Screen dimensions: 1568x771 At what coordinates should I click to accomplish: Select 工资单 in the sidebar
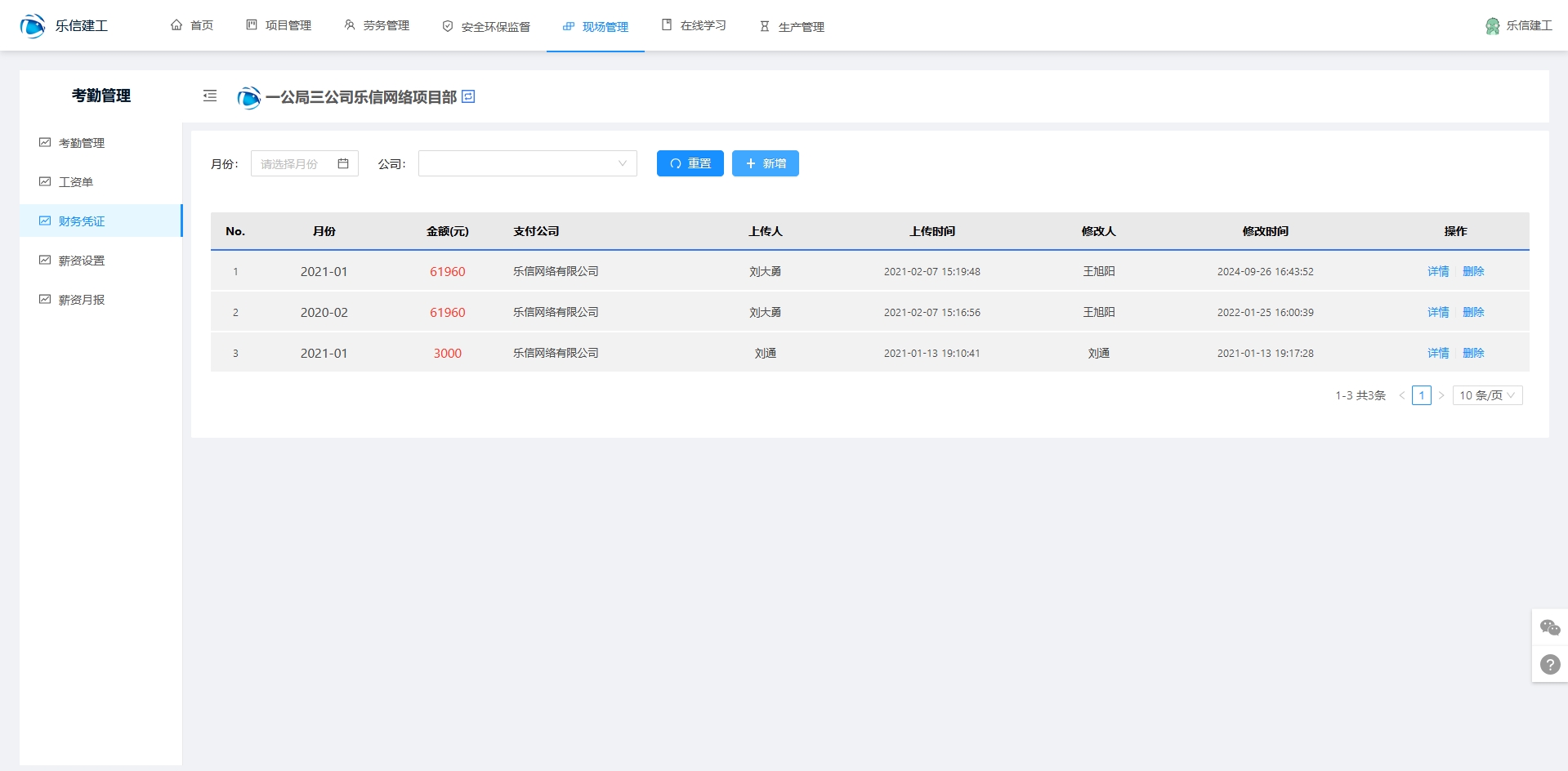coord(76,182)
